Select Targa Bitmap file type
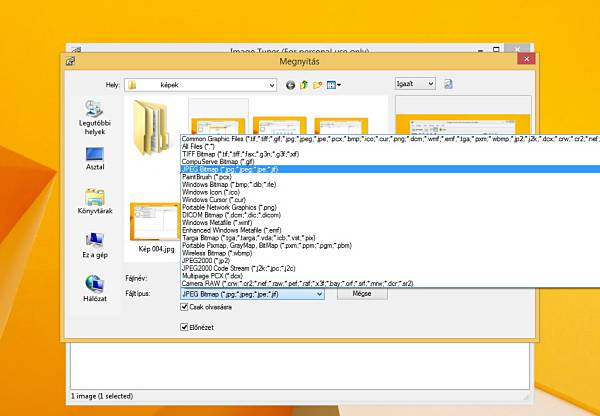This screenshot has width=600, height=416. point(390,238)
